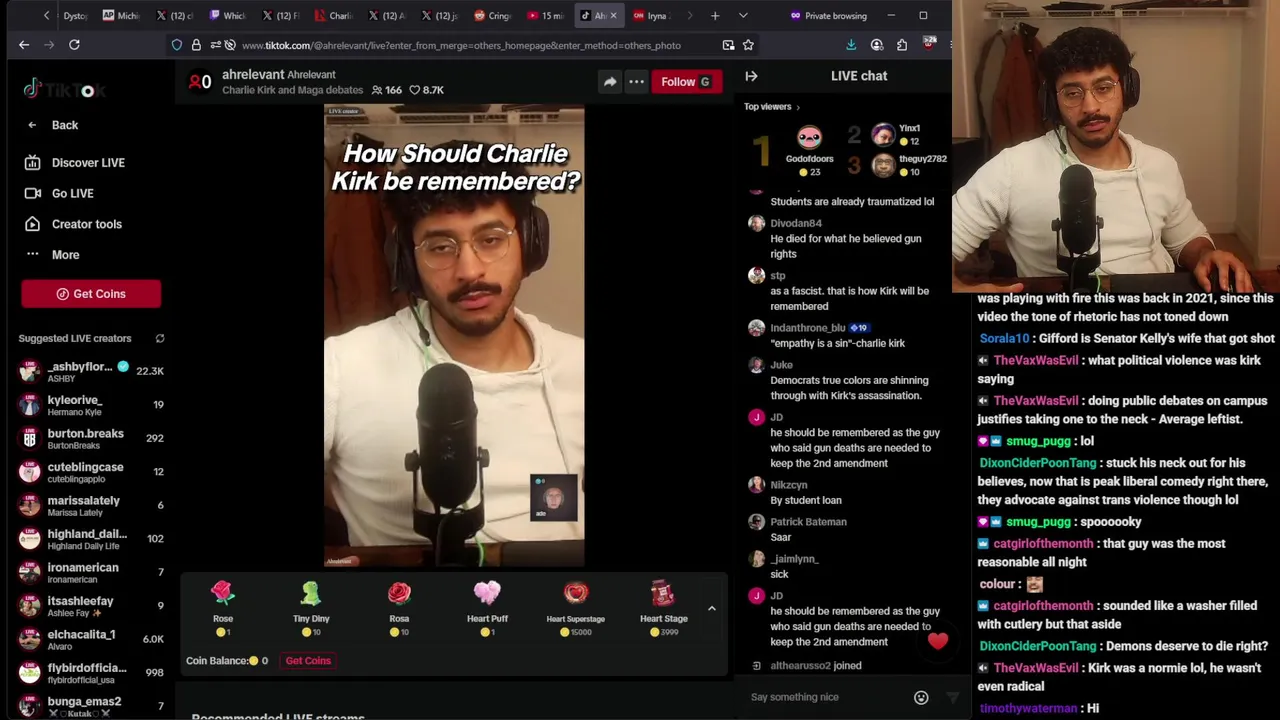
Task: Open cuteblingcase suggested LIVE creator
Action: (90, 472)
